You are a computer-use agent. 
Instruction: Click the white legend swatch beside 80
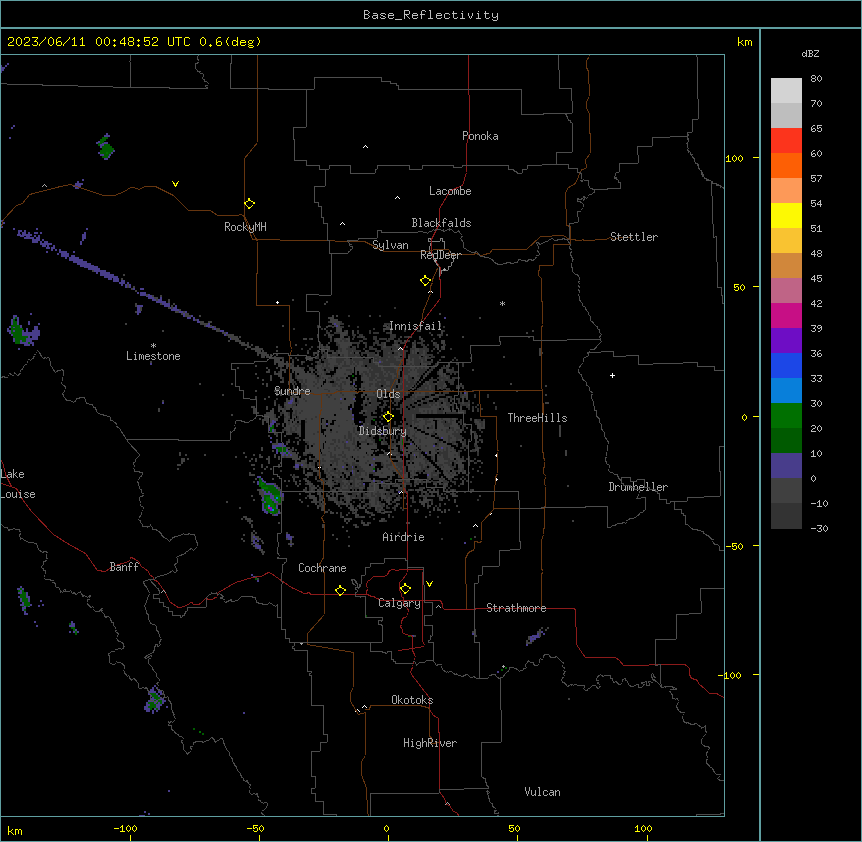(786, 91)
